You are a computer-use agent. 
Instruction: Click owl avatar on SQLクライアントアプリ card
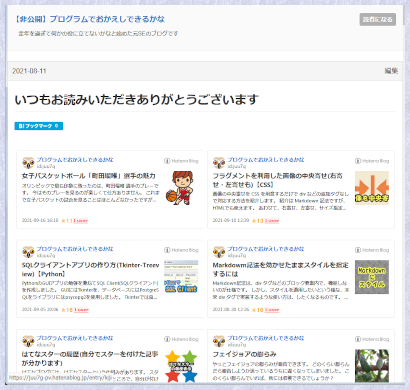pyautogui.click(x=28, y=252)
